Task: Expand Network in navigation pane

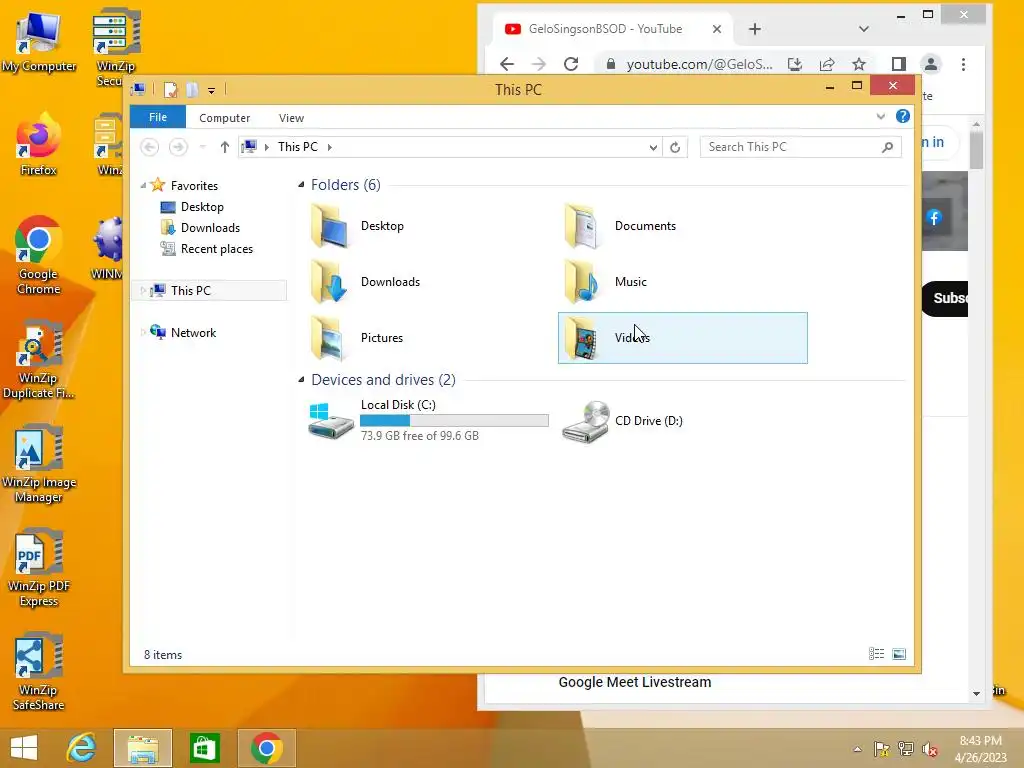Action: [143, 332]
